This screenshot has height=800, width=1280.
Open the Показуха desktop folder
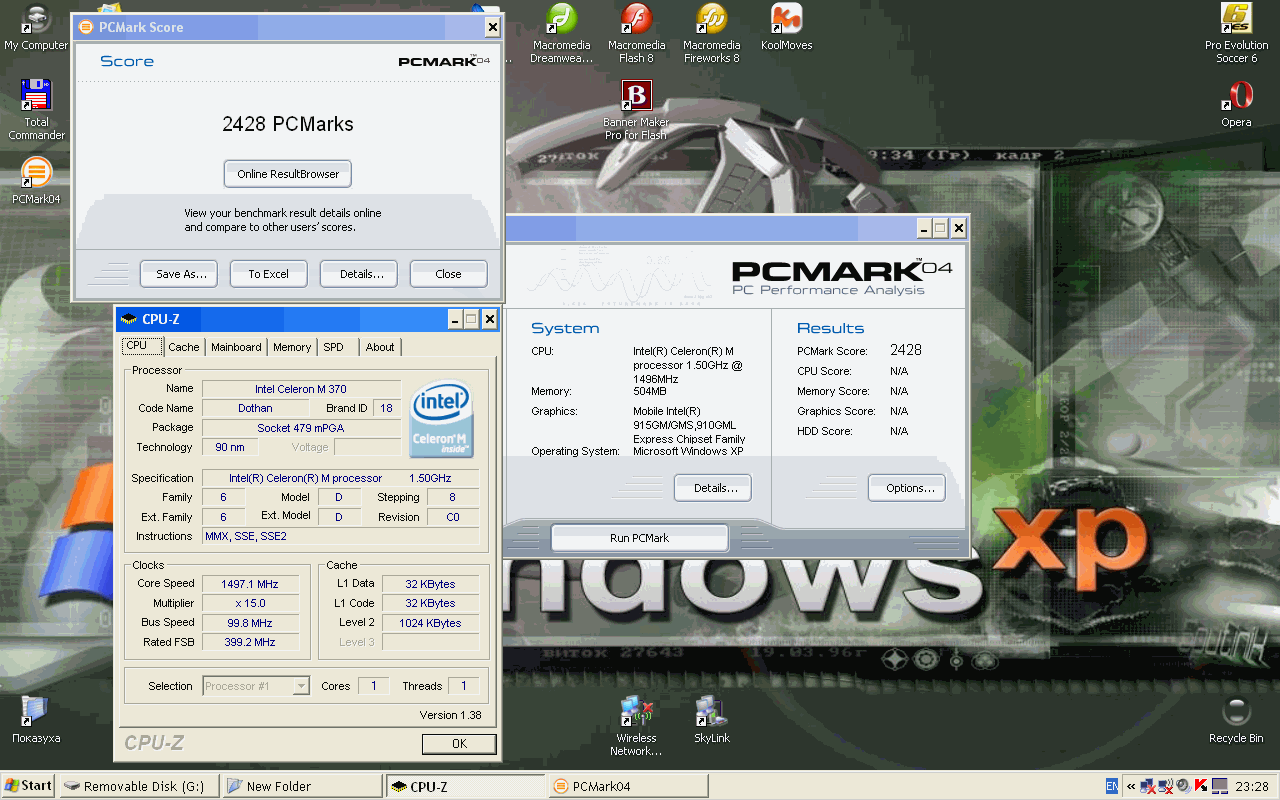36,720
